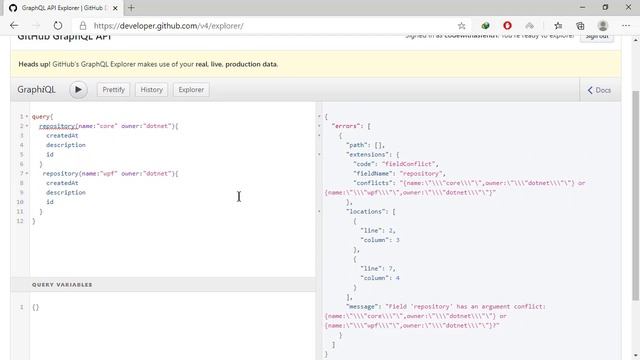
Task: Collapse the locations array in results
Action: (x=319, y=211)
